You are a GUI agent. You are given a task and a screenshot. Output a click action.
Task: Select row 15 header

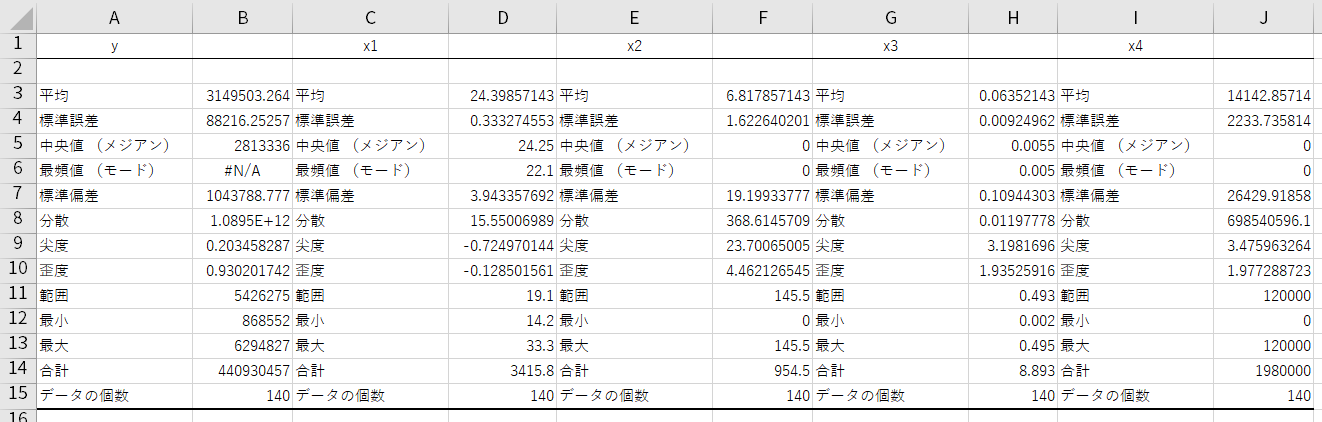(x=18, y=395)
